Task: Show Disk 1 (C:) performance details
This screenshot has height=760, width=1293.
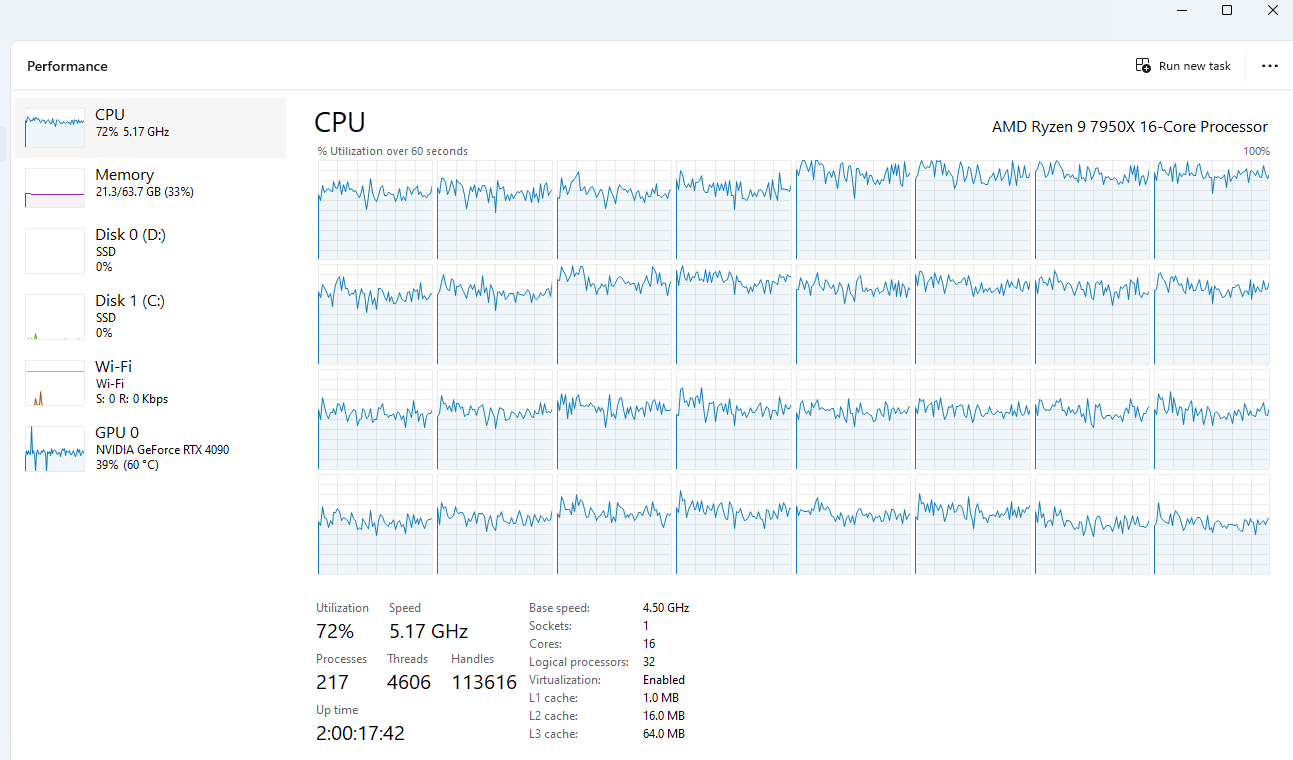Action: point(150,317)
